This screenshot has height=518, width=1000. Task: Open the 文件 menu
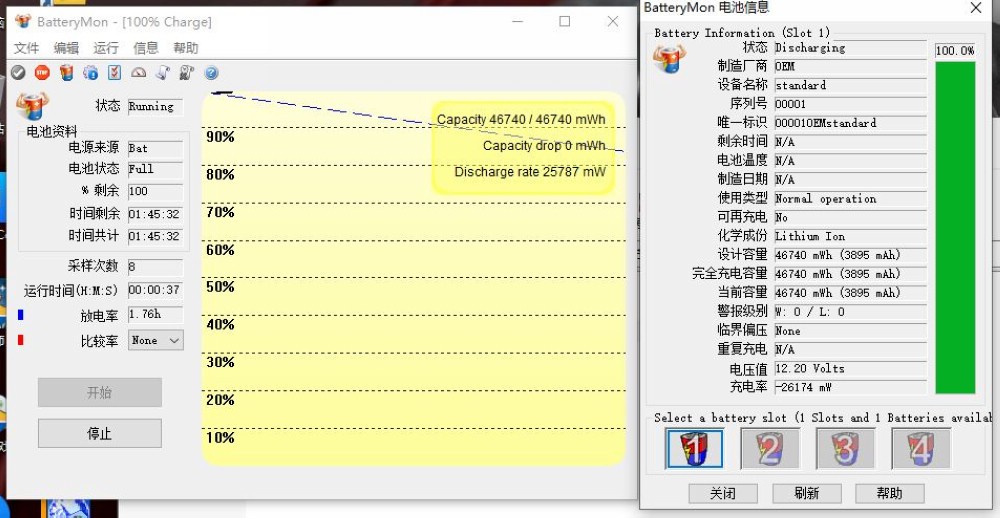click(x=26, y=48)
